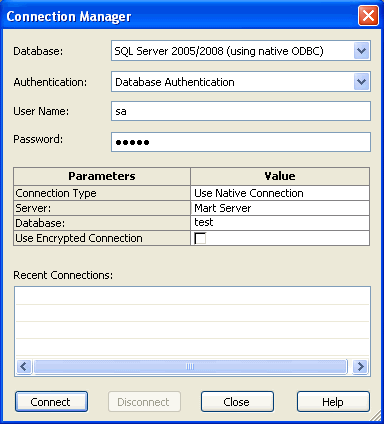Image resolution: width=384 pixels, height=424 pixels.
Task: Click the left arrow of Recent Connections scrollbar
Action: point(24,367)
